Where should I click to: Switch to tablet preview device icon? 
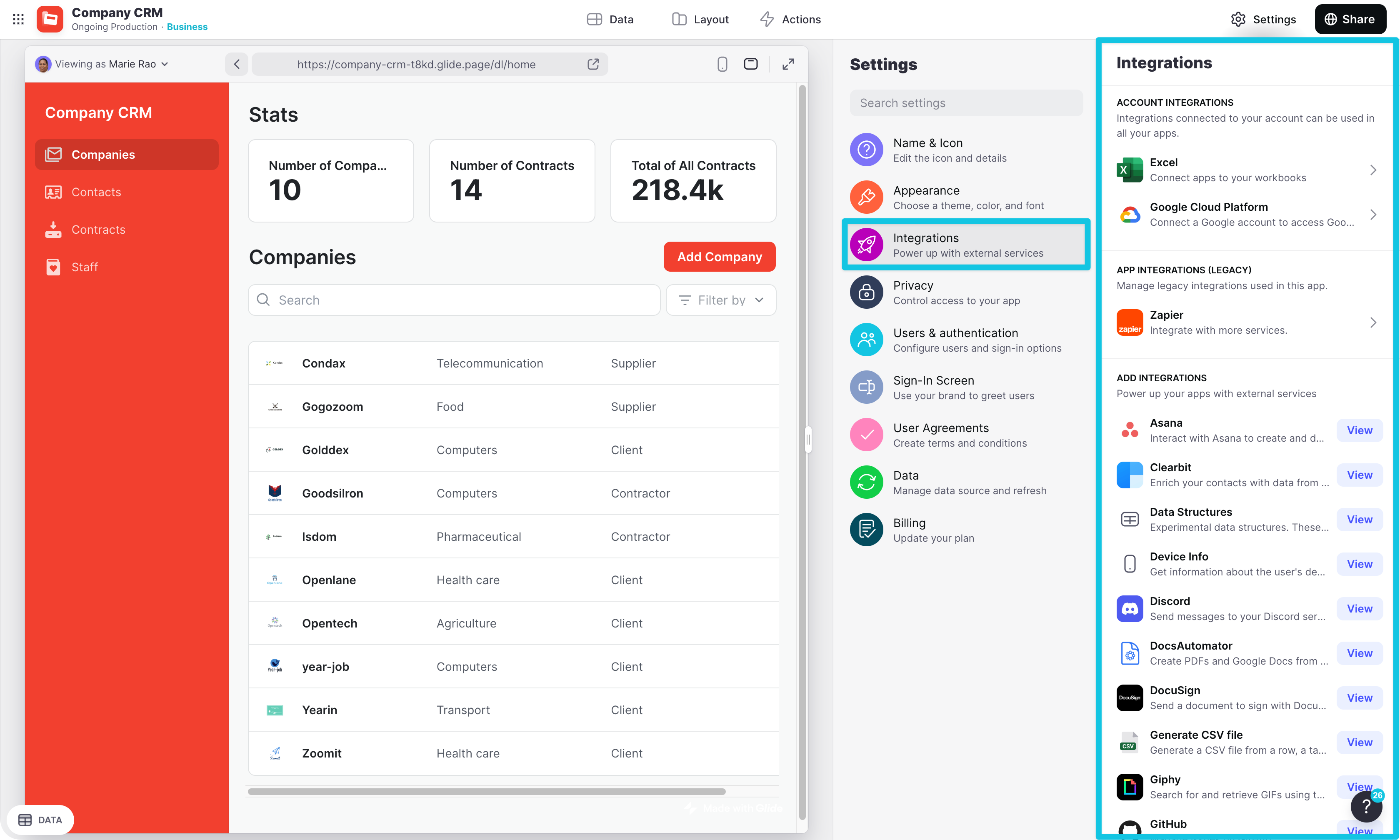click(750, 64)
